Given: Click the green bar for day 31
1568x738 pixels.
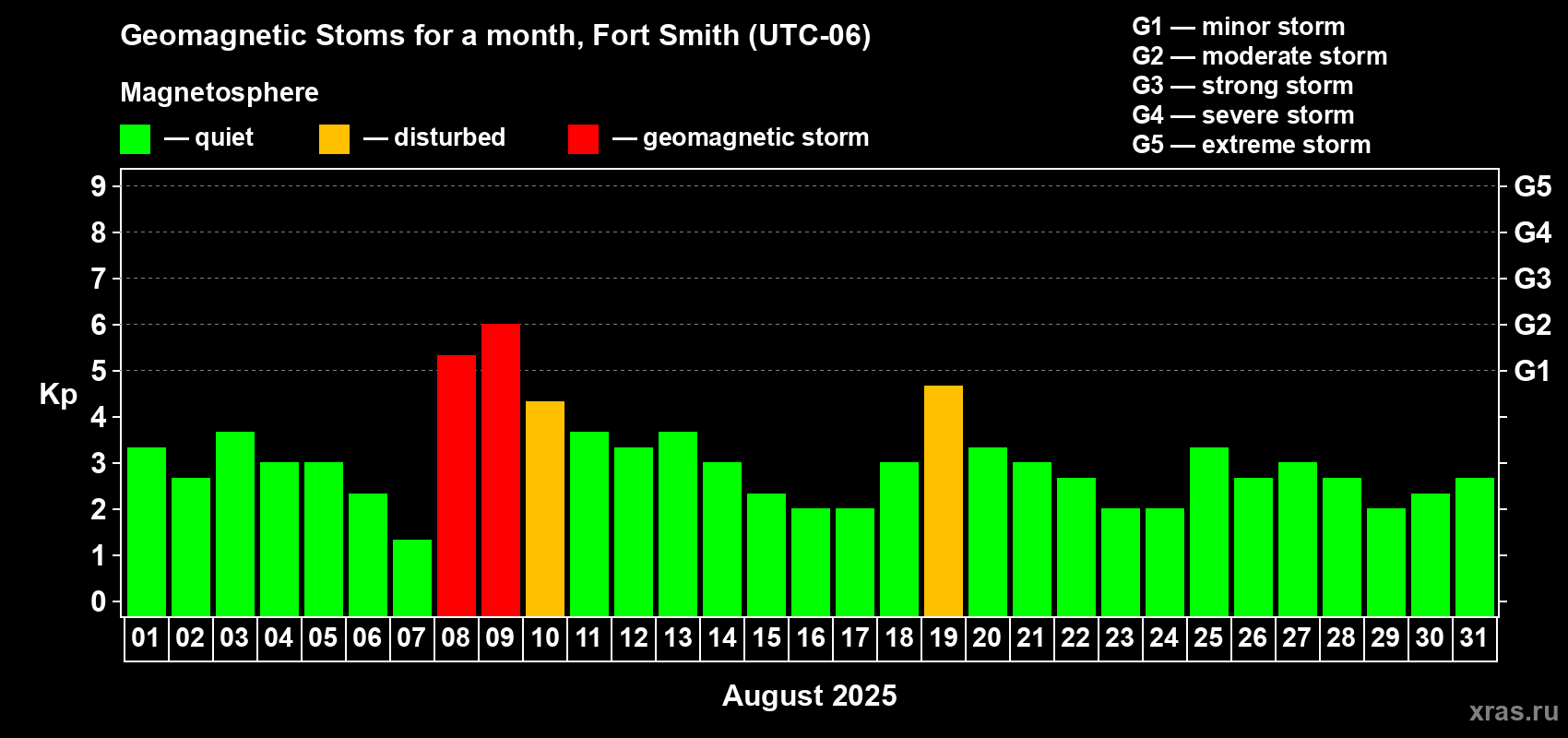Looking at the screenshot, I should coord(1475,547).
